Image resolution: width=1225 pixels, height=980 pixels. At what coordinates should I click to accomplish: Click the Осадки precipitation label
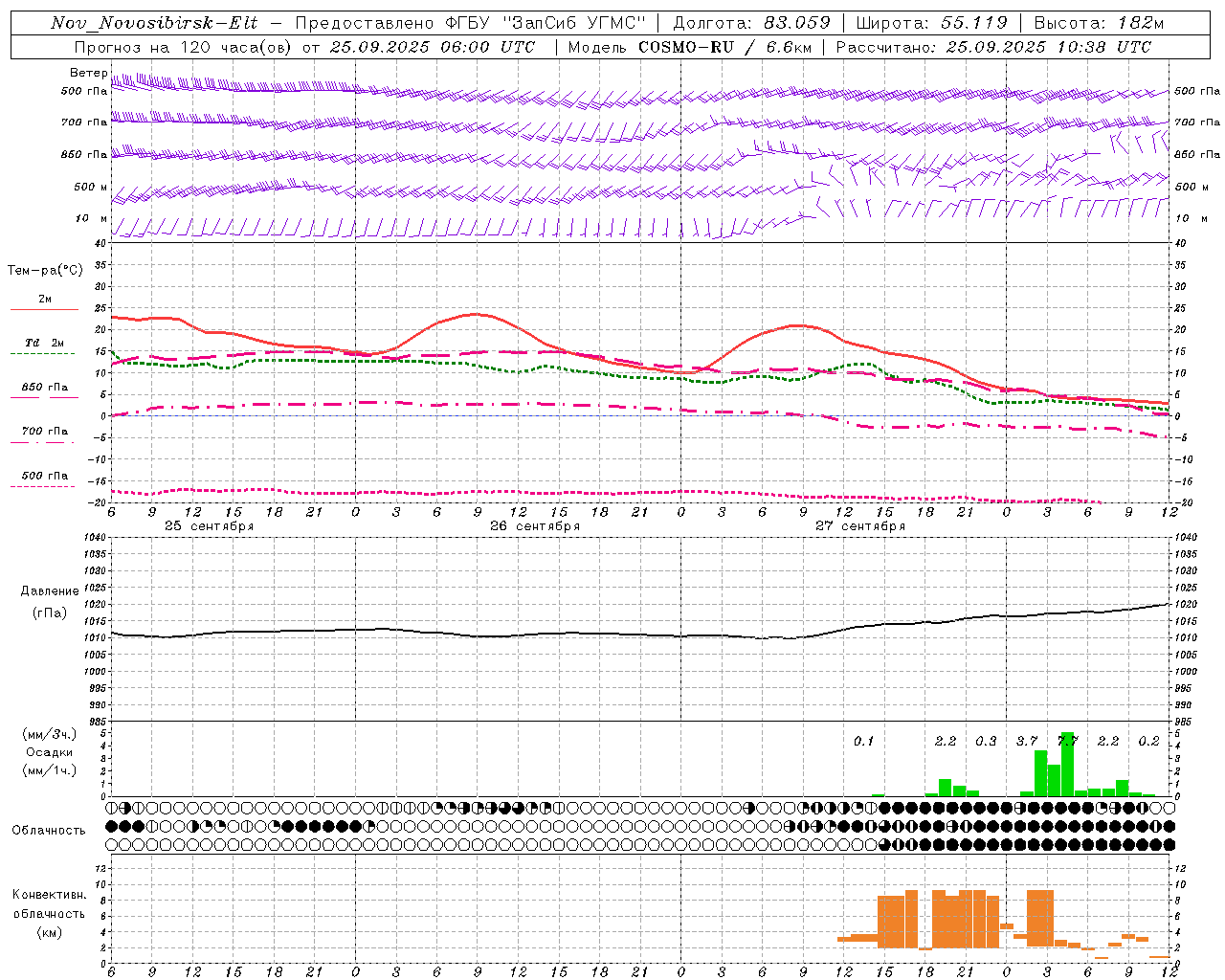(50, 752)
